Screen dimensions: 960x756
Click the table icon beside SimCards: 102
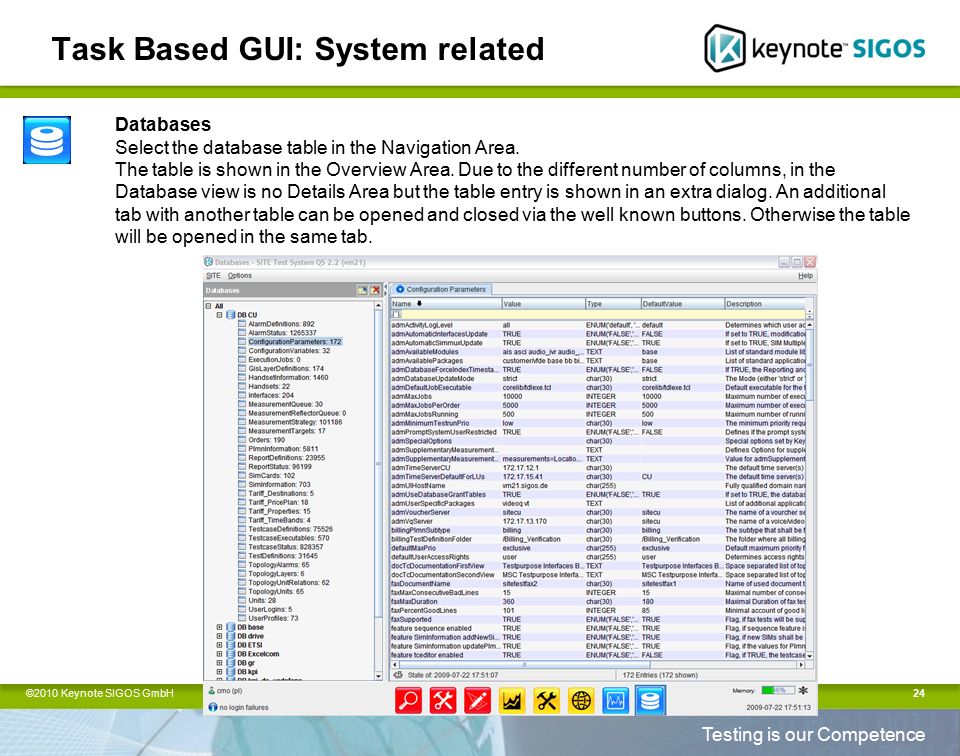(x=242, y=475)
